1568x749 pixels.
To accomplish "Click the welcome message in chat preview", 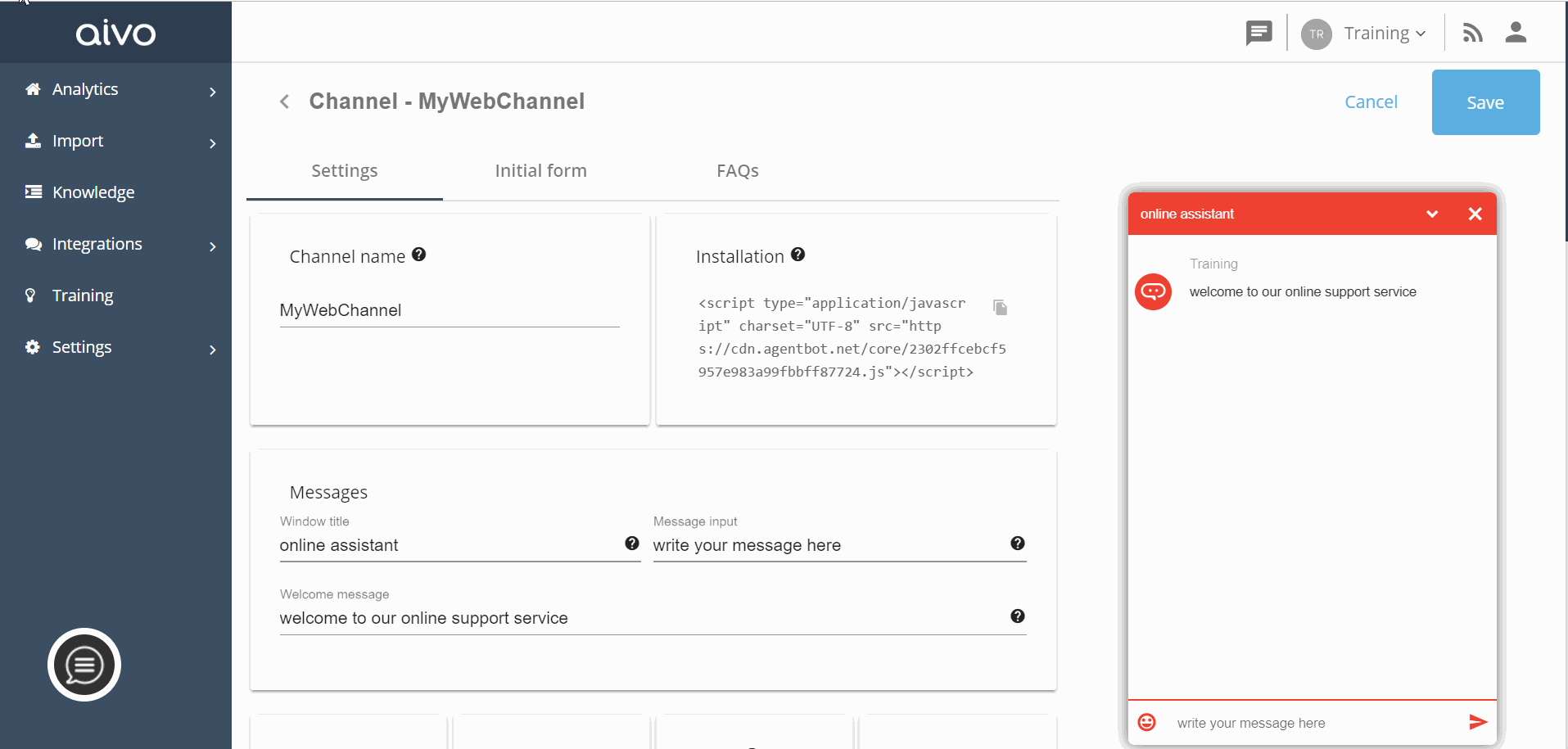I will pos(1303,292).
